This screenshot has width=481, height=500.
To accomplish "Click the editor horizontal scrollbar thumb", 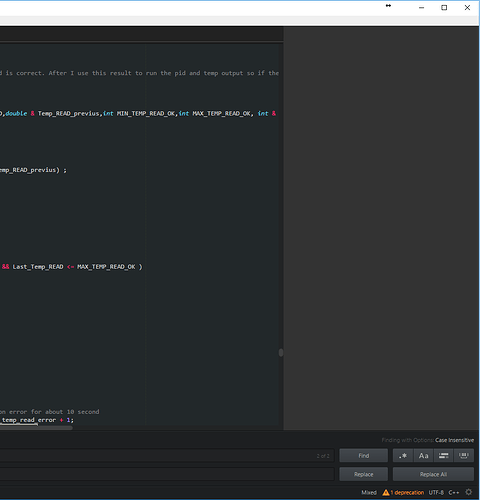I will [x=36, y=427].
